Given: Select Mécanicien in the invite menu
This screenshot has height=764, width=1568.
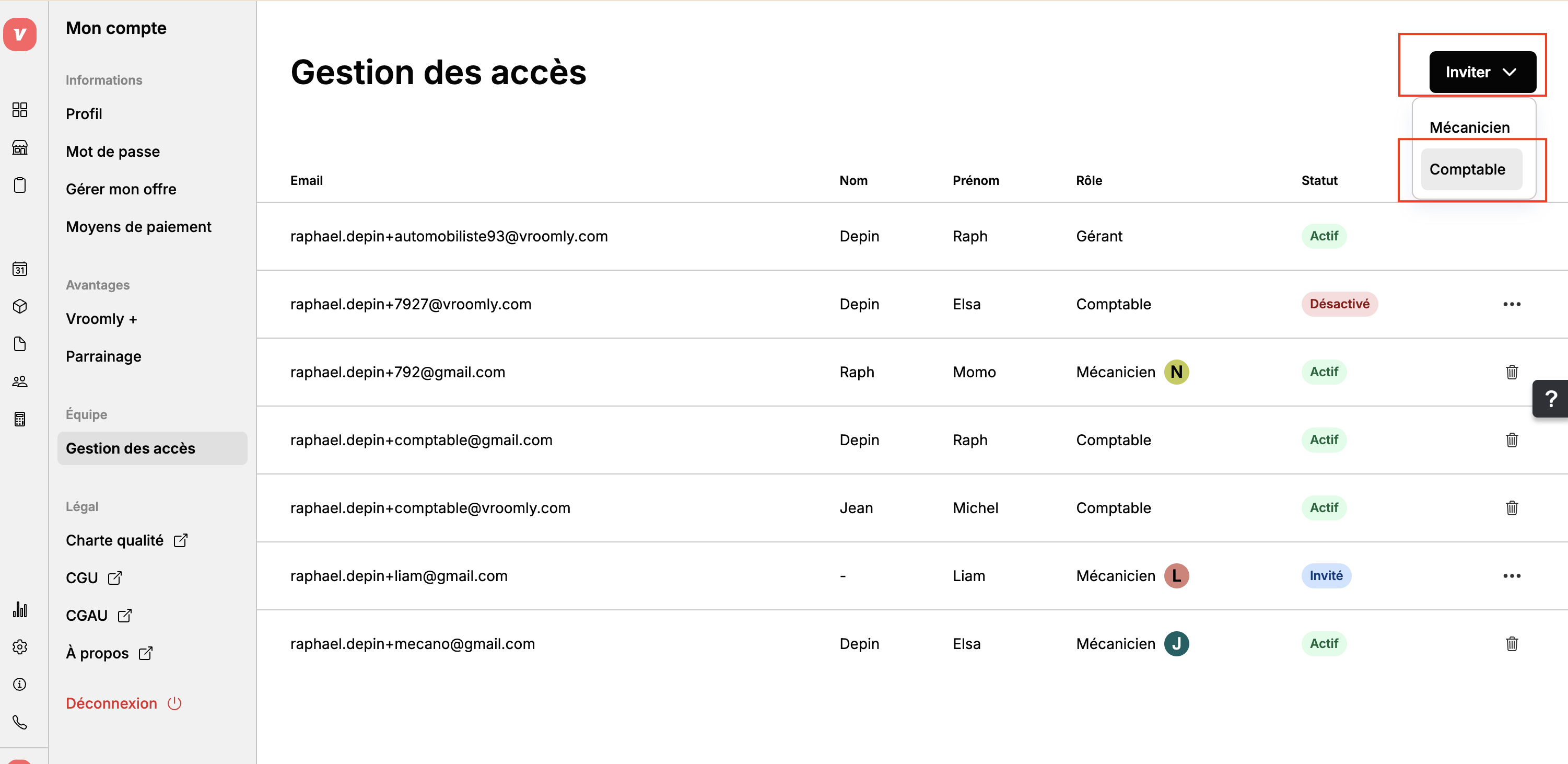Looking at the screenshot, I should 1469,127.
